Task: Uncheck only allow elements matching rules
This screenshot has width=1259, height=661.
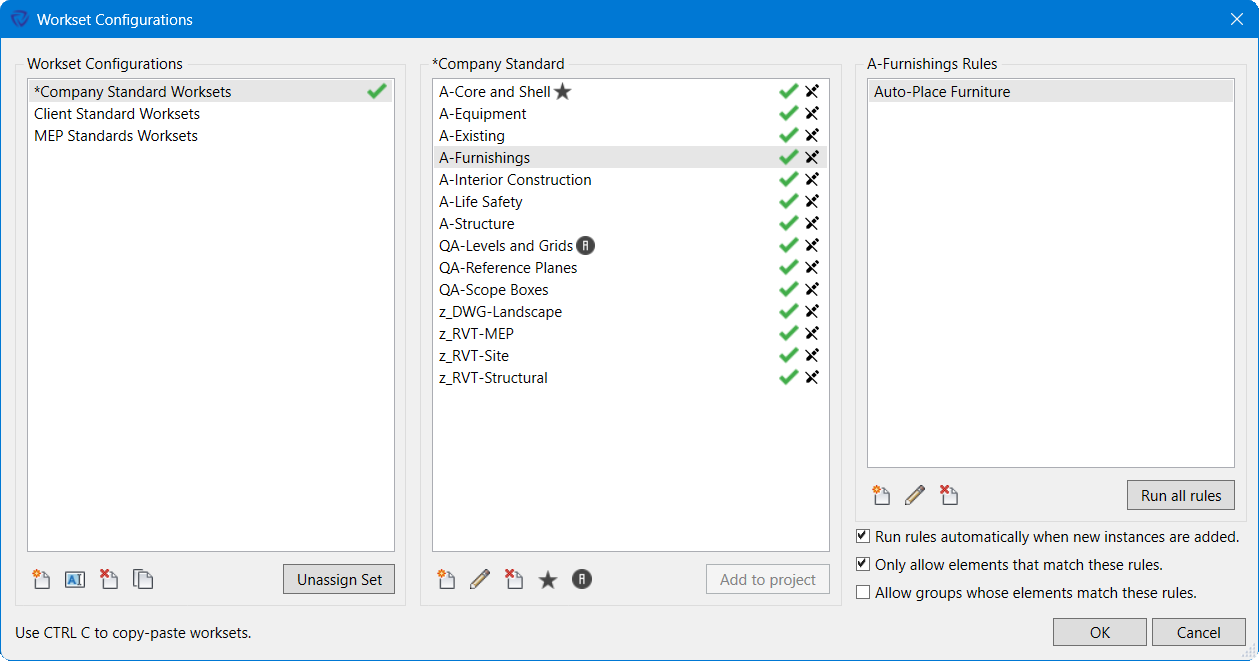Action: coord(863,565)
